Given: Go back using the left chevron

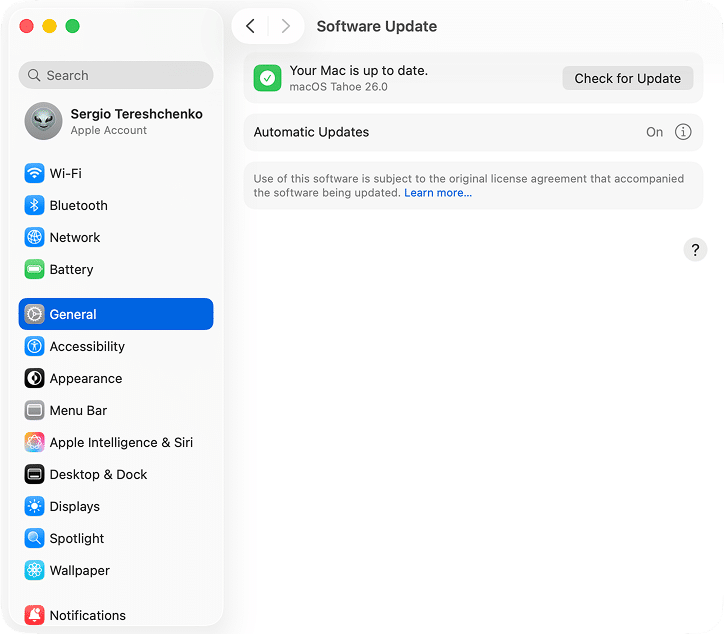Looking at the screenshot, I should click(x=251, y=26).
